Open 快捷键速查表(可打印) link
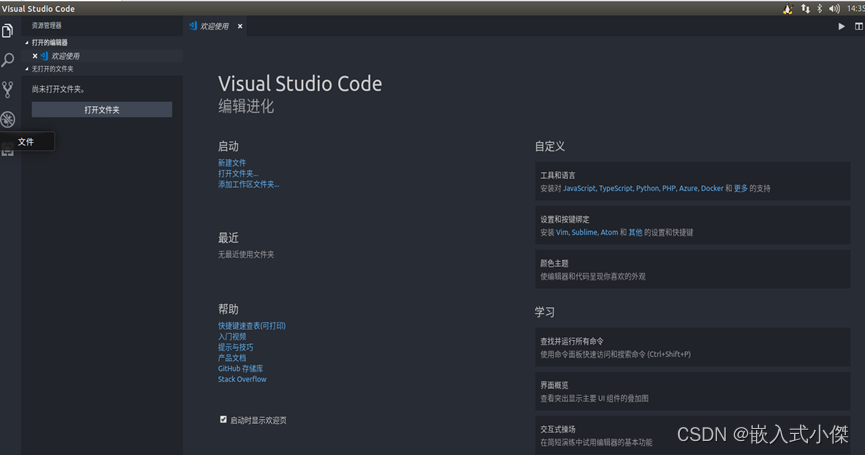 [252, 325]
